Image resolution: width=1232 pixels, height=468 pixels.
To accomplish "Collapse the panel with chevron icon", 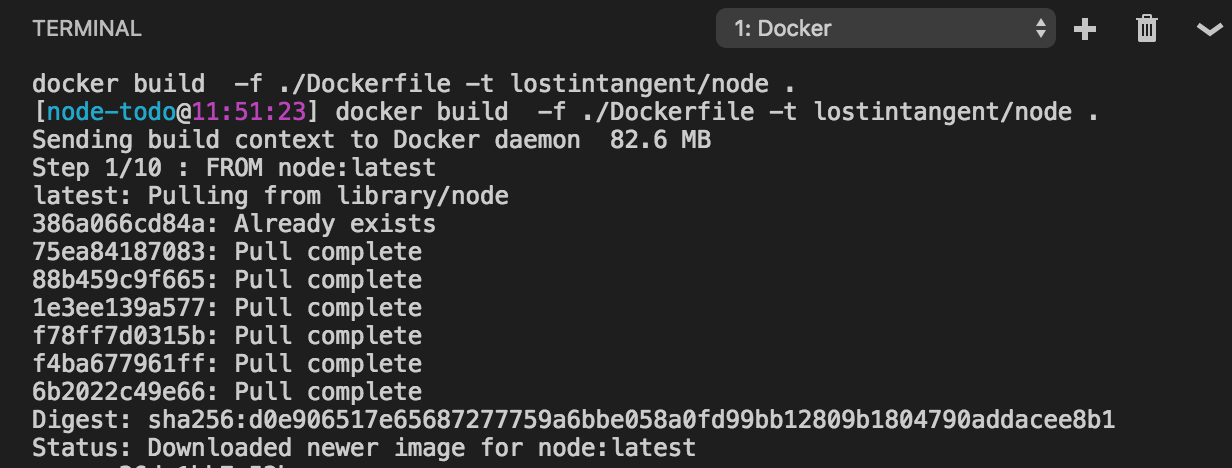I will [1208, 30].
